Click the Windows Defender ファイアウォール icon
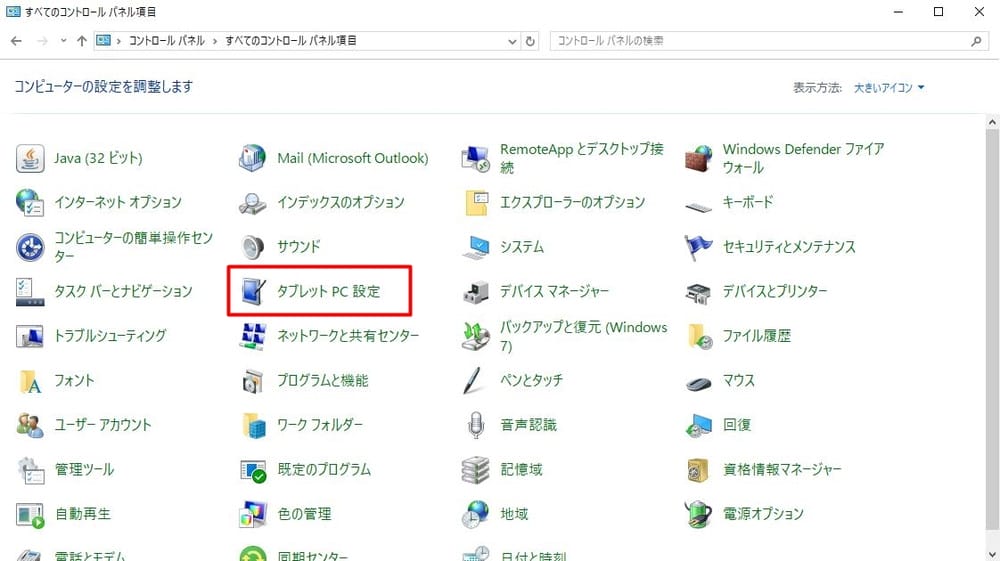Image resolution: width=1000 pixels, height=561 pixels. [x=698, y=158]
